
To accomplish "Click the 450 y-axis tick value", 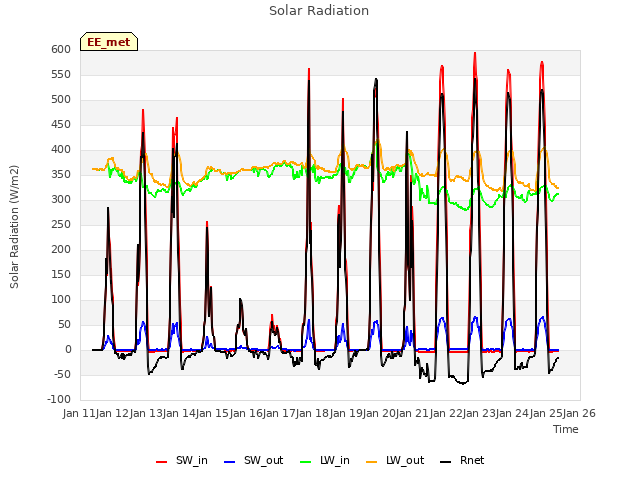I will point(61,124).
